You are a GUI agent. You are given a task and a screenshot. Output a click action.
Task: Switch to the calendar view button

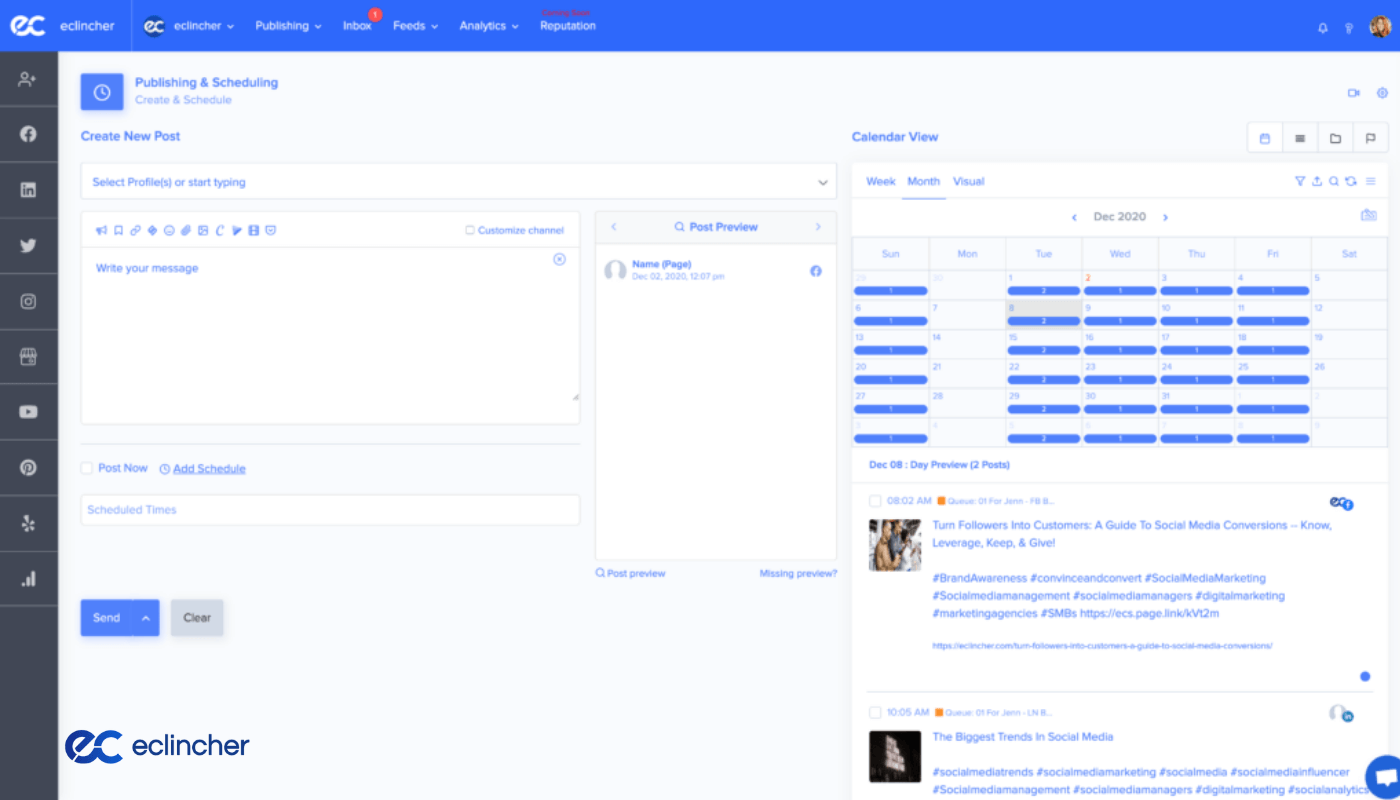pyautogui.click(x=1265, y=138)
